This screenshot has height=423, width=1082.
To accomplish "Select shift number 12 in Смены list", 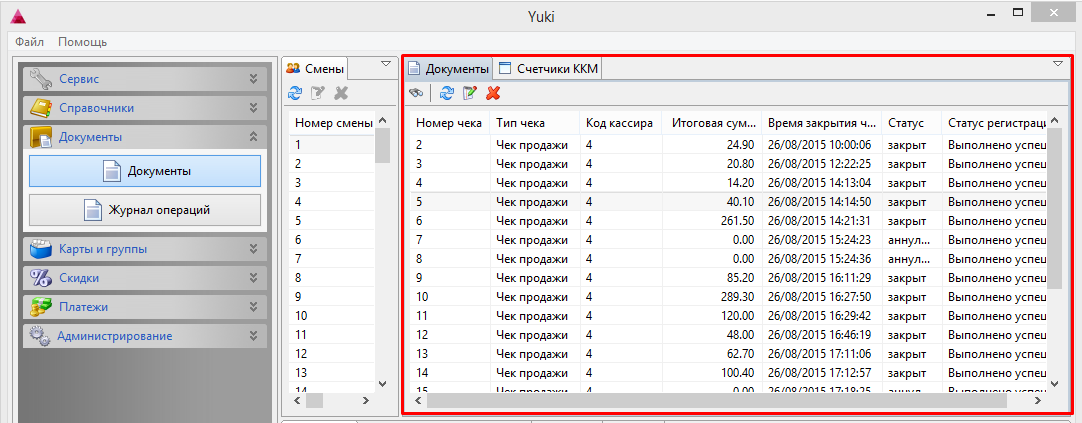I will pos(333,354).
